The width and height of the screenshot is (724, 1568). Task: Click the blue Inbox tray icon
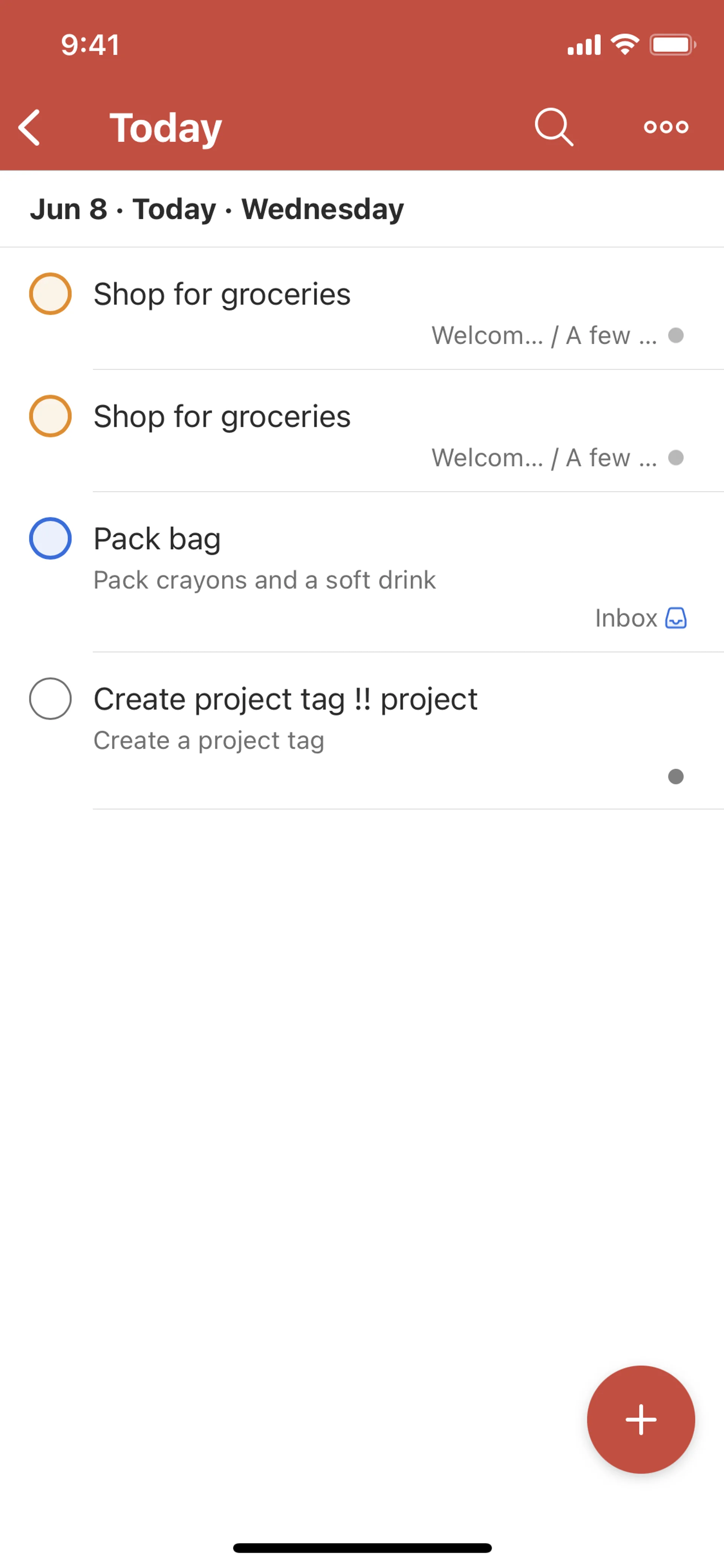[676, 618]
